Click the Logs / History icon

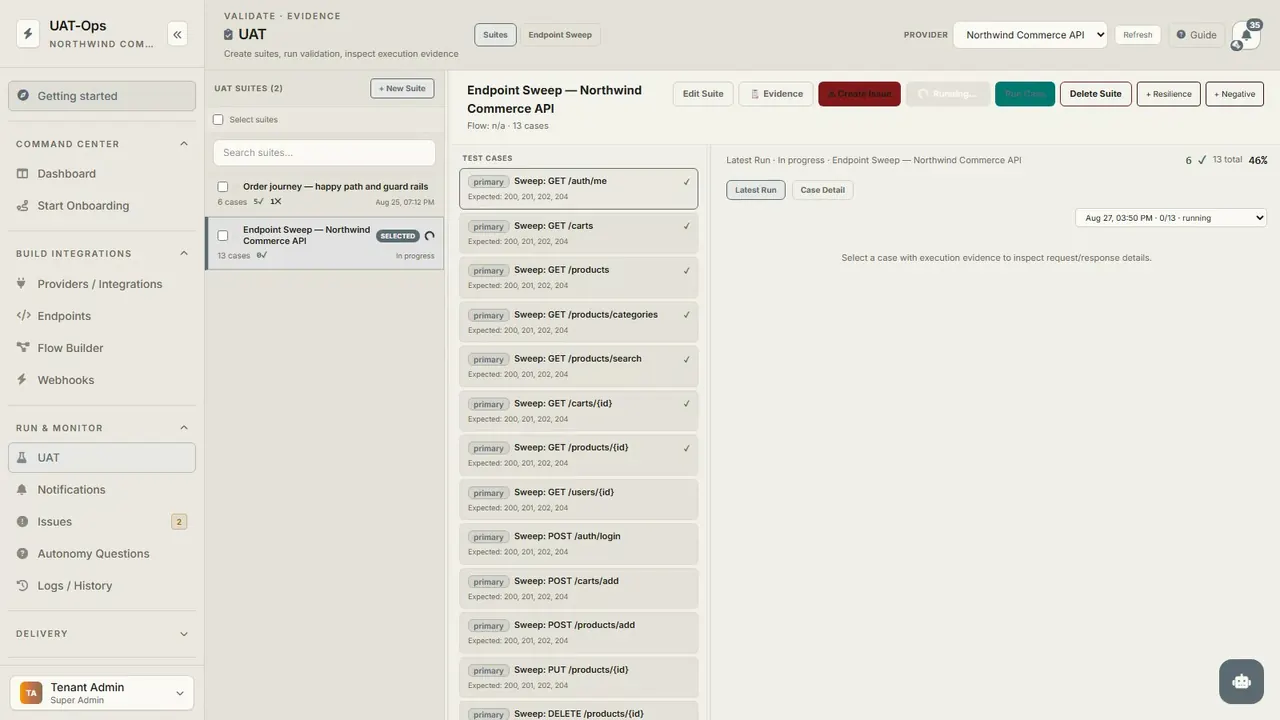pyautogui.click(x=23, y=586)
